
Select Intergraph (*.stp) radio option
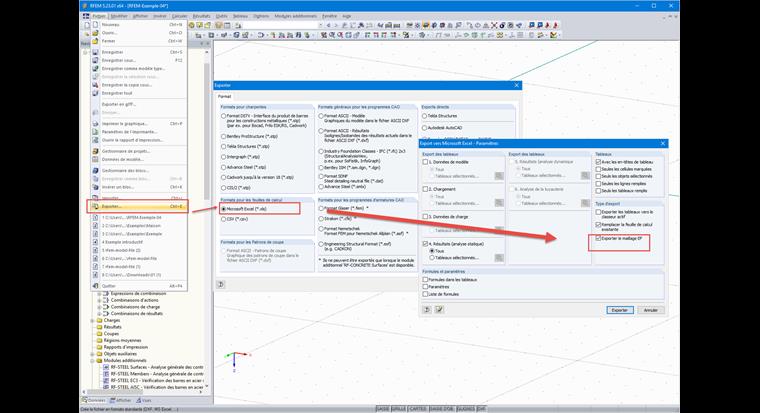[223, 157]
